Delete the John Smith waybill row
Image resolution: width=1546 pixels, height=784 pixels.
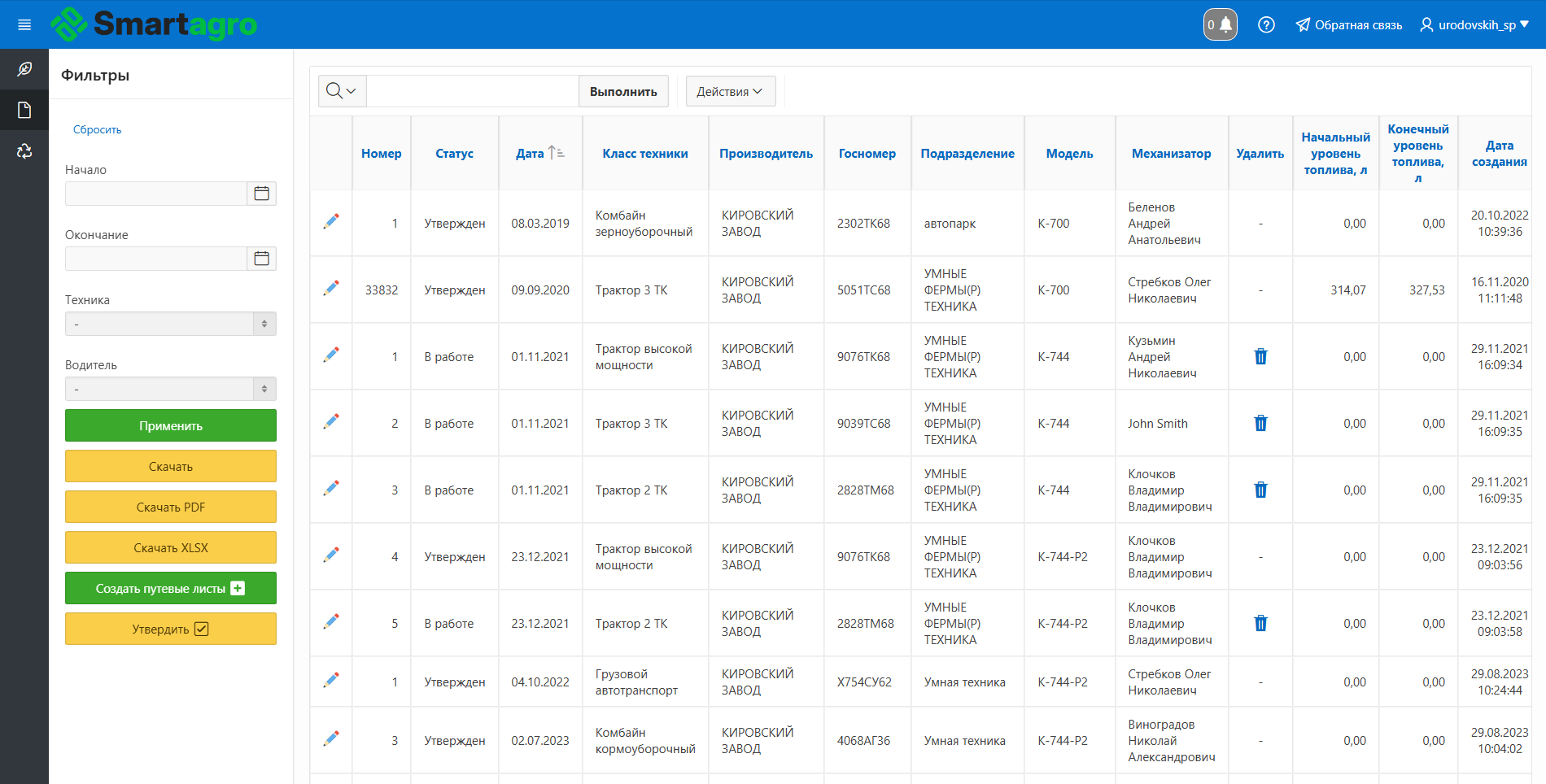(x=1260, y=423)
